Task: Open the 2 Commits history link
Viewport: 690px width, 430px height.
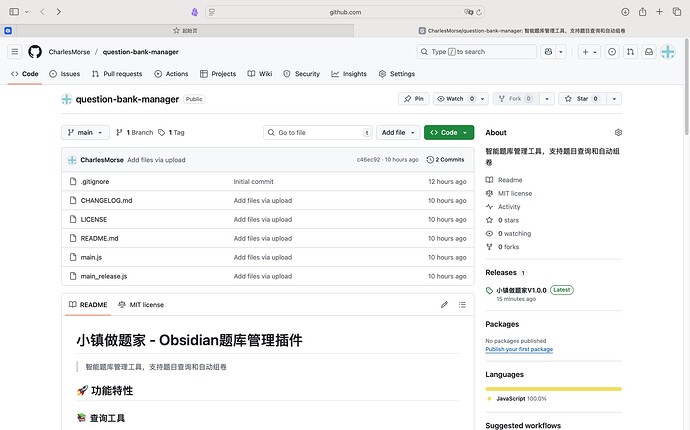Action: tap(445, 160)
